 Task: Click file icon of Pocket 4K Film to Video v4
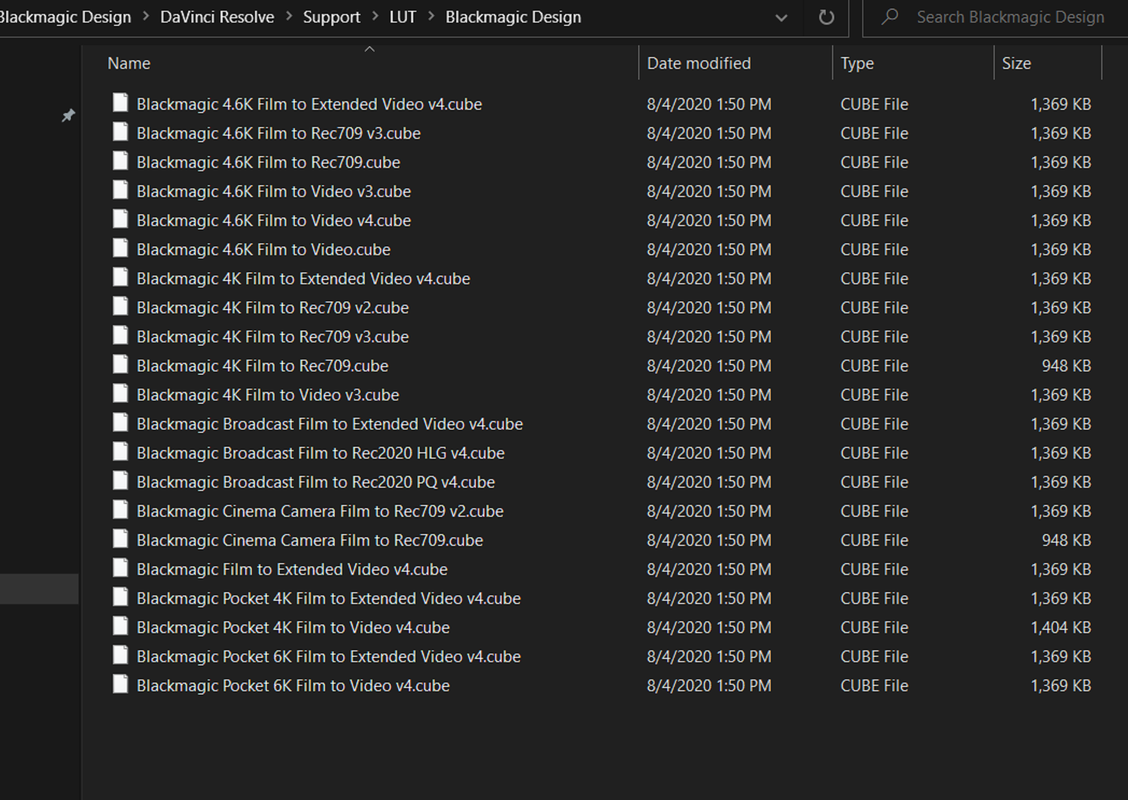(120, 626)
